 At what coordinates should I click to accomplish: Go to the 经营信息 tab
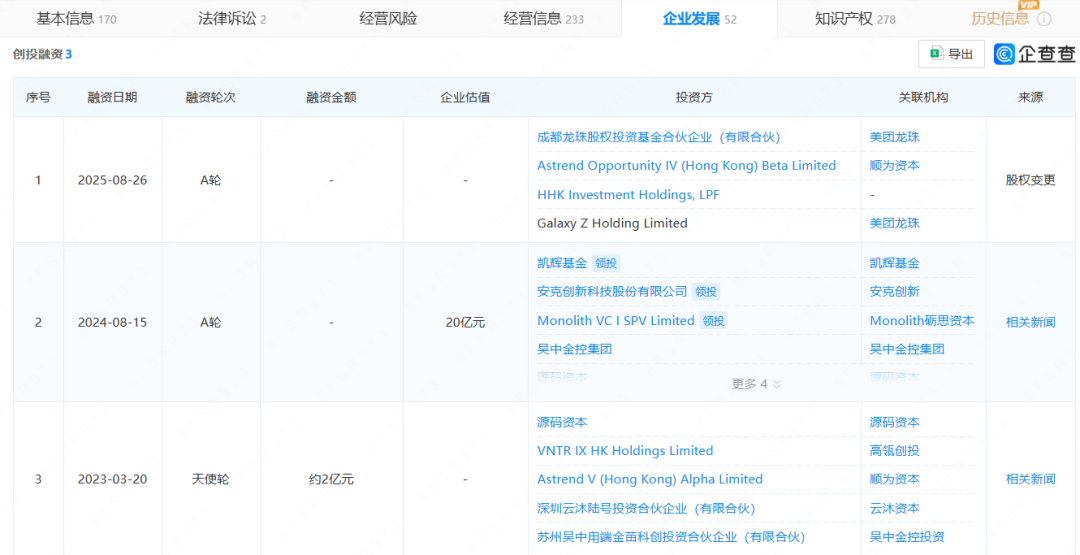[x=543, y=19]
